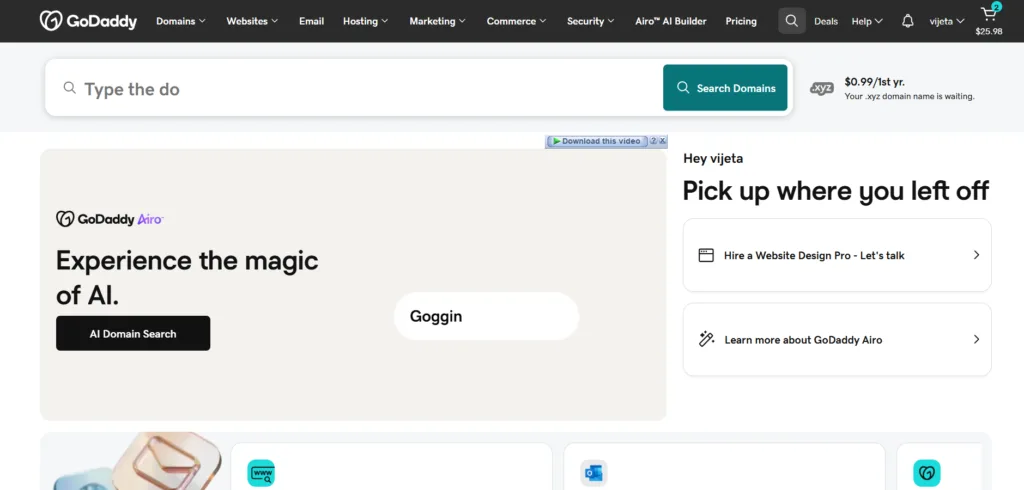The image size is (1024, 490).
Task: Click the arrow at the right of Learn more about Airo
Action: 976,339
